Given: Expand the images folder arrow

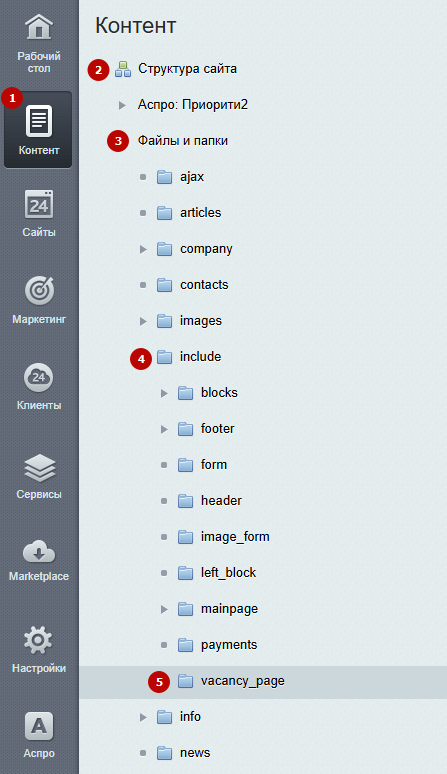Looking at the screenshot, I should [x=143, y=321].
